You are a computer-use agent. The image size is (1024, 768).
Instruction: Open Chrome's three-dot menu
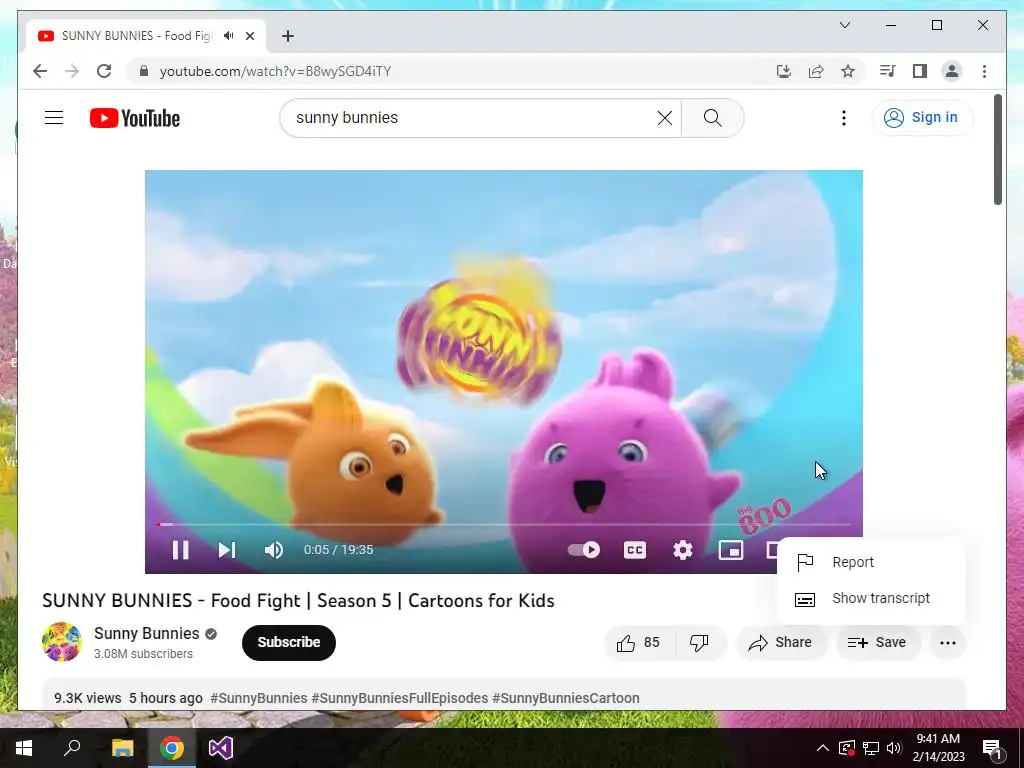(x=984, y=71)
